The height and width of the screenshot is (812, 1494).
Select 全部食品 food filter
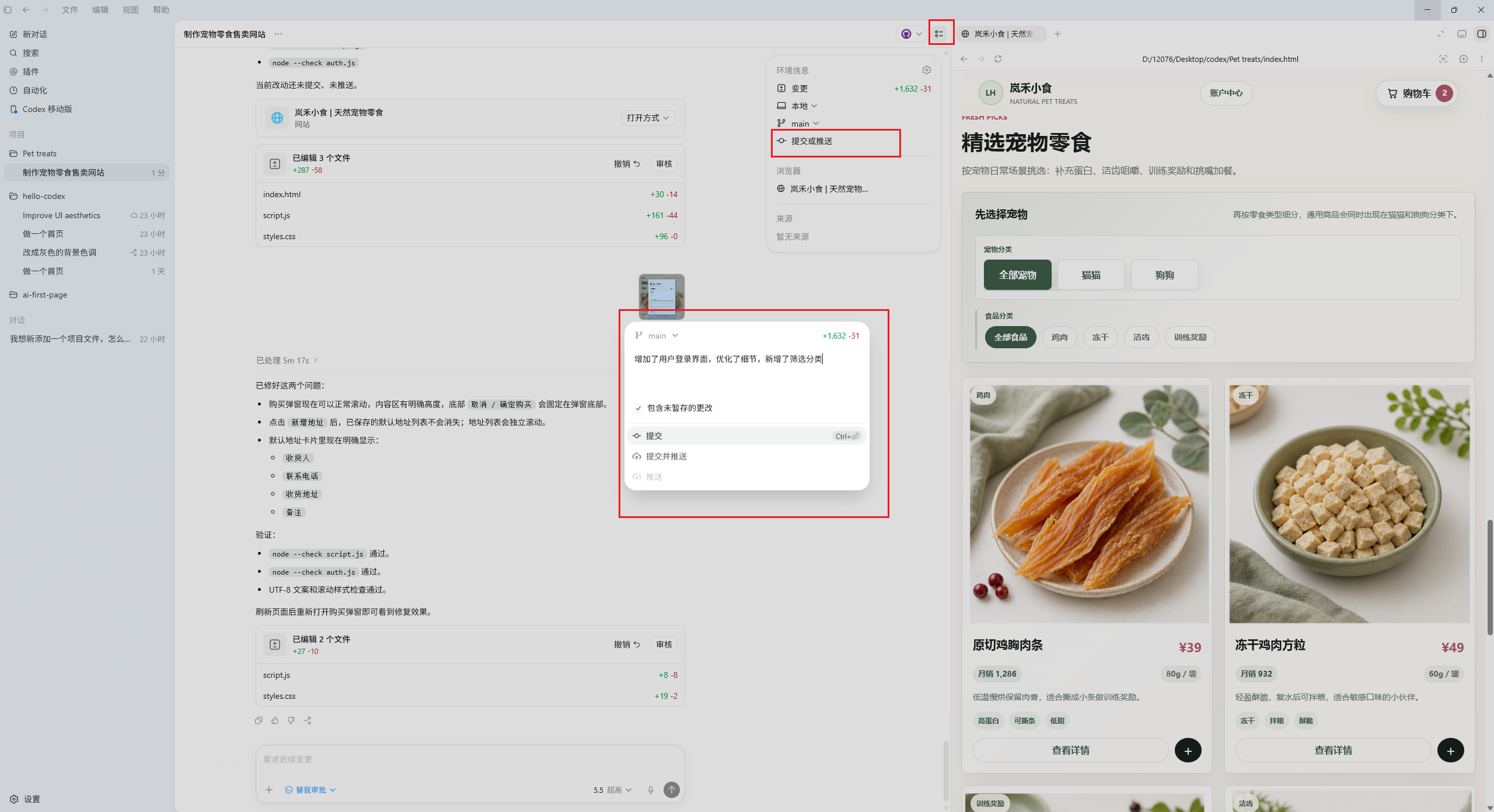tap(1010, 337)
